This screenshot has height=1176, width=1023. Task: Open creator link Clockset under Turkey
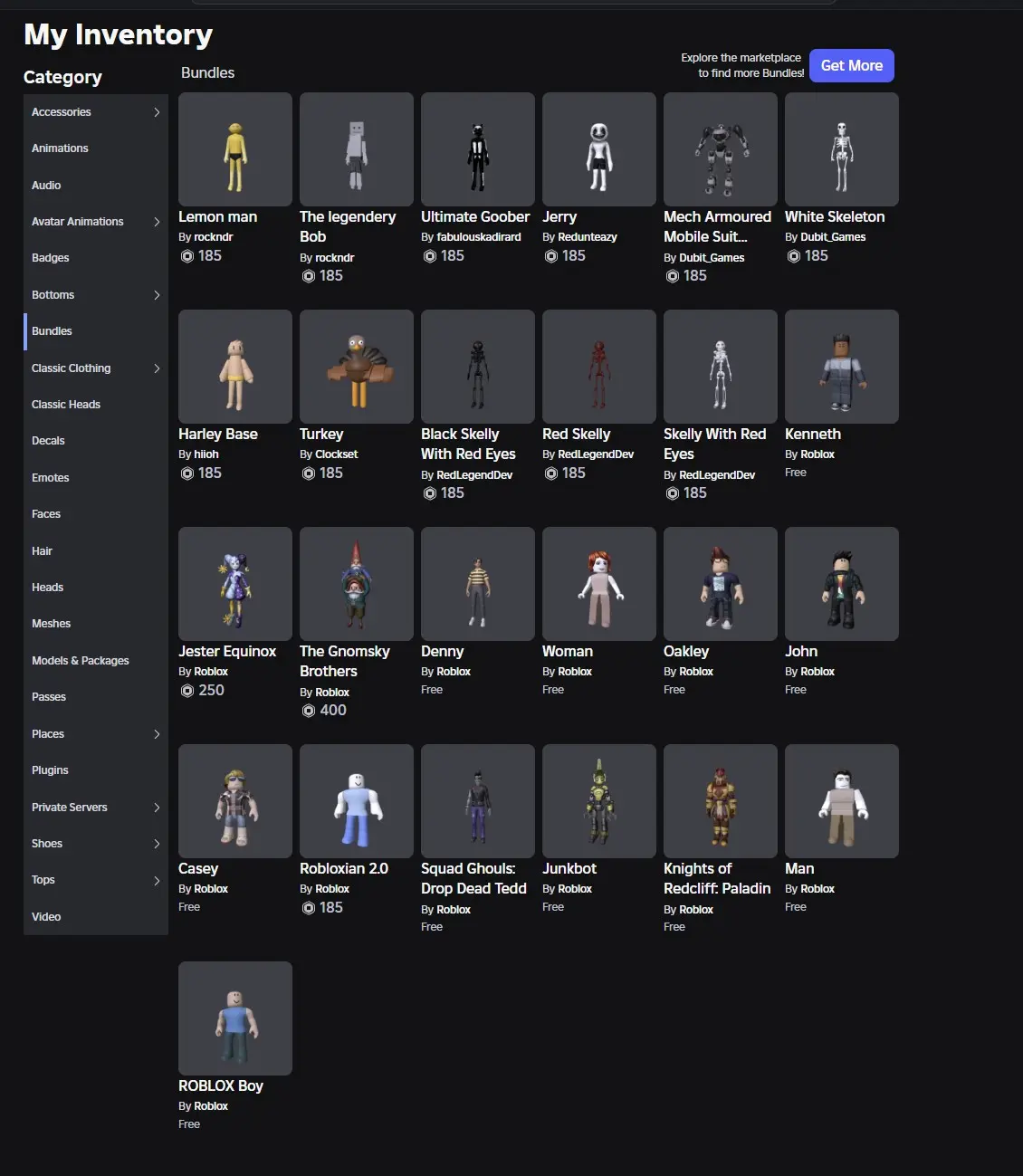(x=337, y=454)
